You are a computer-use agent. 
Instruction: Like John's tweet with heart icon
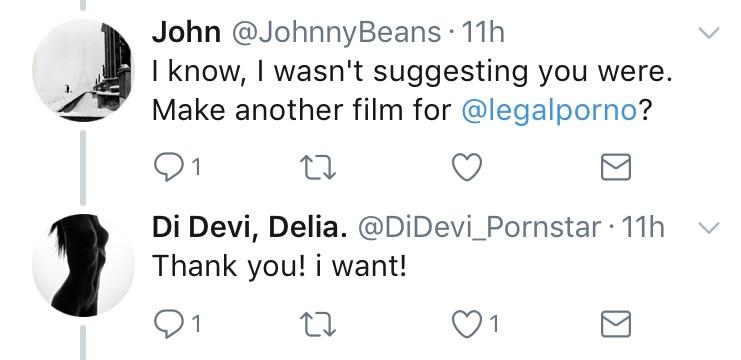tap(467, 167)
